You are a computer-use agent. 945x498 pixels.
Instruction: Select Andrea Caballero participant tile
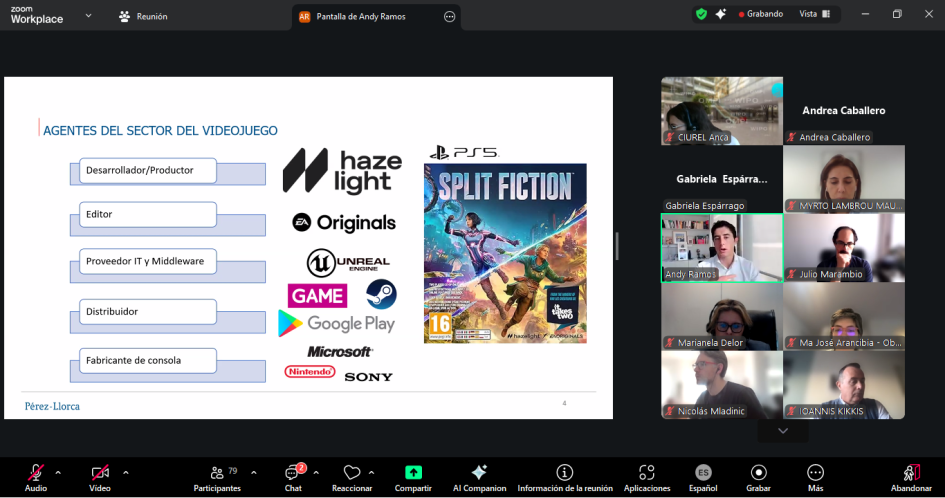point(844,111)
